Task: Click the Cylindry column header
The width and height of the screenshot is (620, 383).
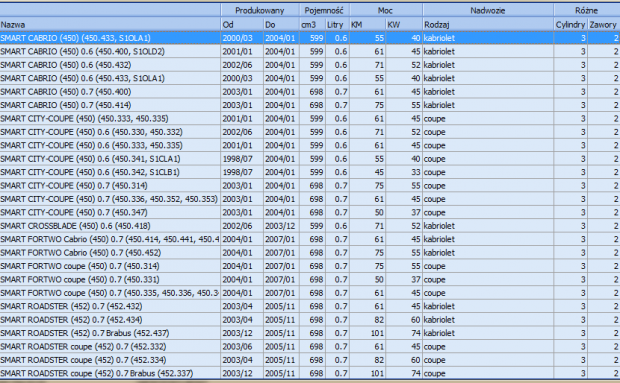Action: pyautogui.click(x=571, y=25)
